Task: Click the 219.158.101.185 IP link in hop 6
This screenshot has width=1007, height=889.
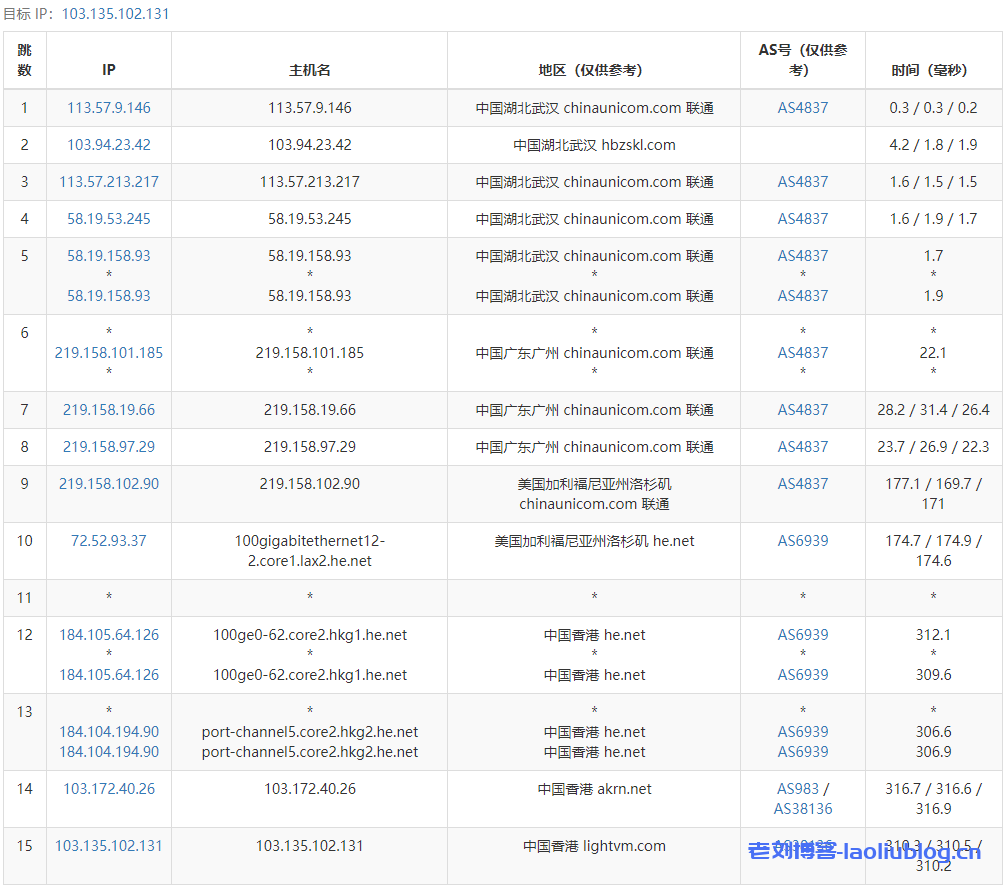Action: point(109,353)
